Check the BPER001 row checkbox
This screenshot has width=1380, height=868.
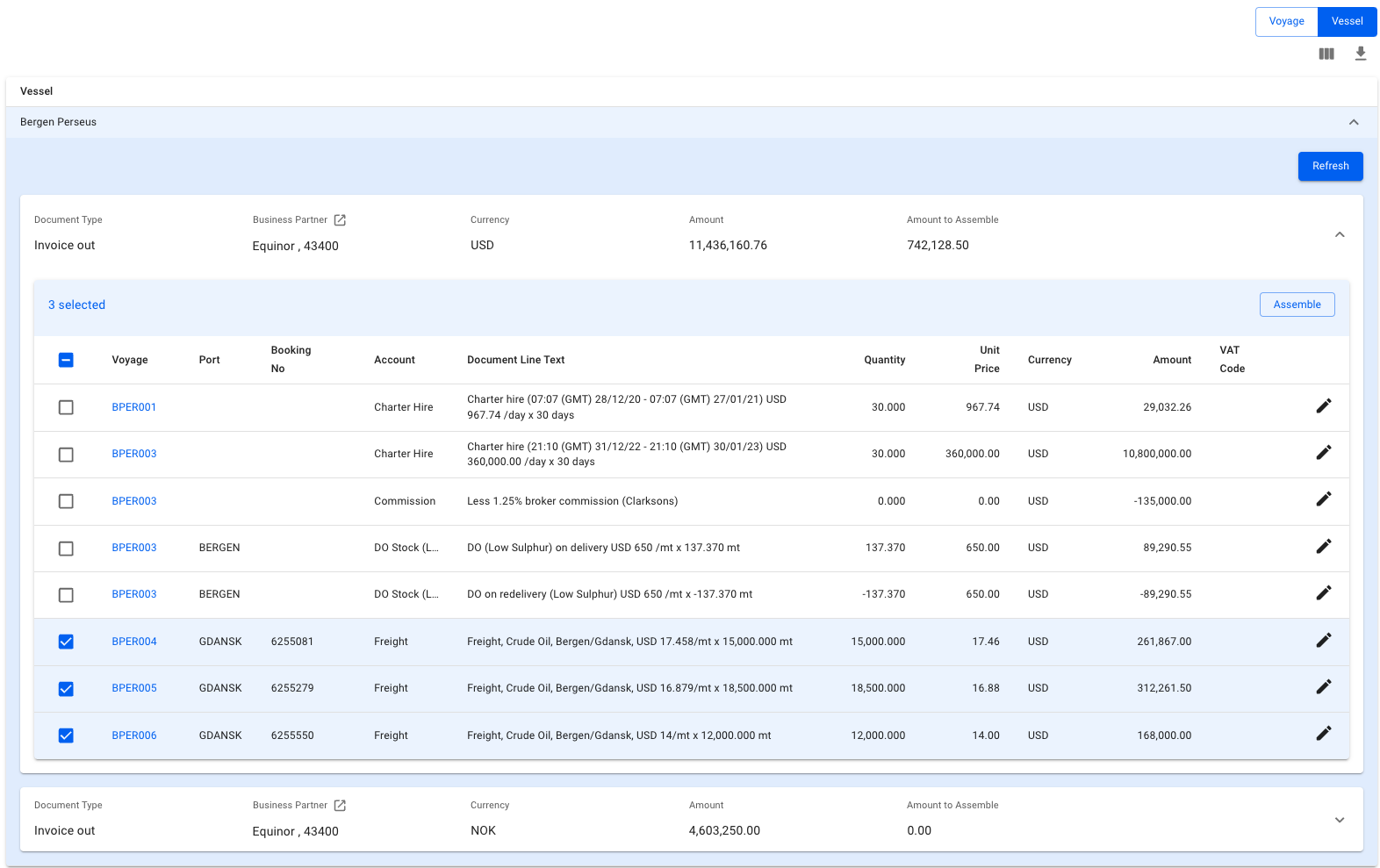coord(66,407)
